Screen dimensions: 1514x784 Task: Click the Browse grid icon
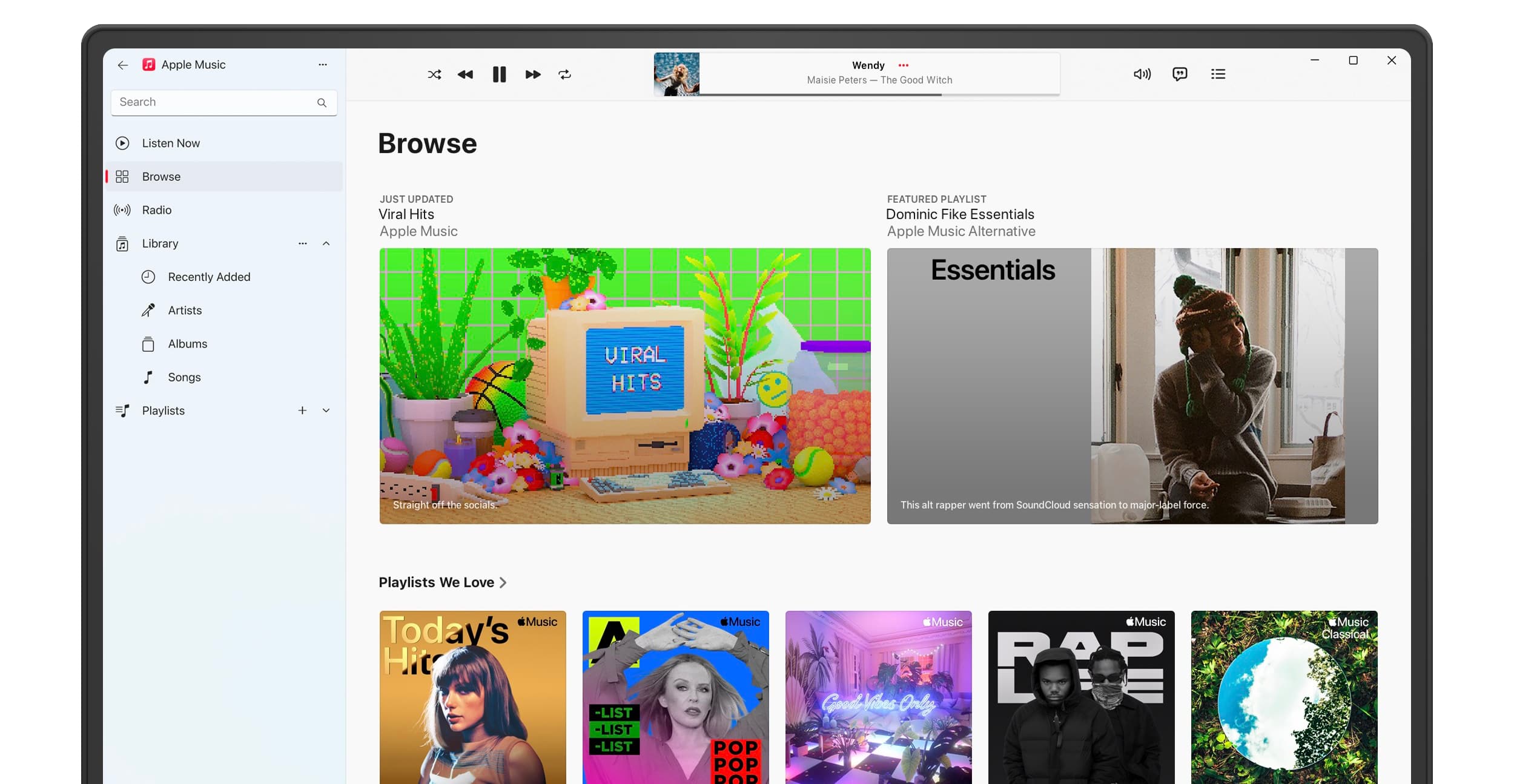pos(122,177)
